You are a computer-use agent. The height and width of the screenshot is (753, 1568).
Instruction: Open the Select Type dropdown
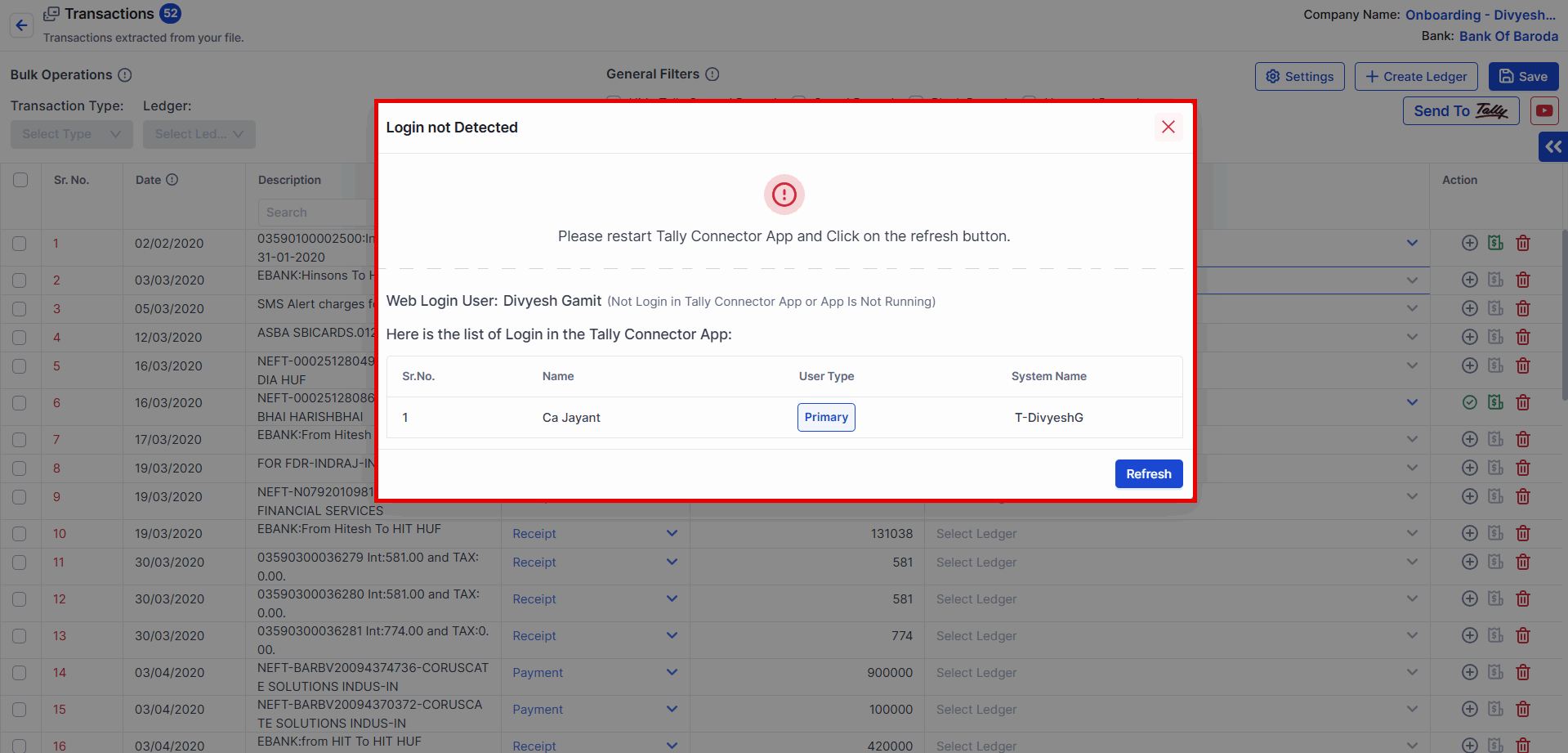coord(72,134)
